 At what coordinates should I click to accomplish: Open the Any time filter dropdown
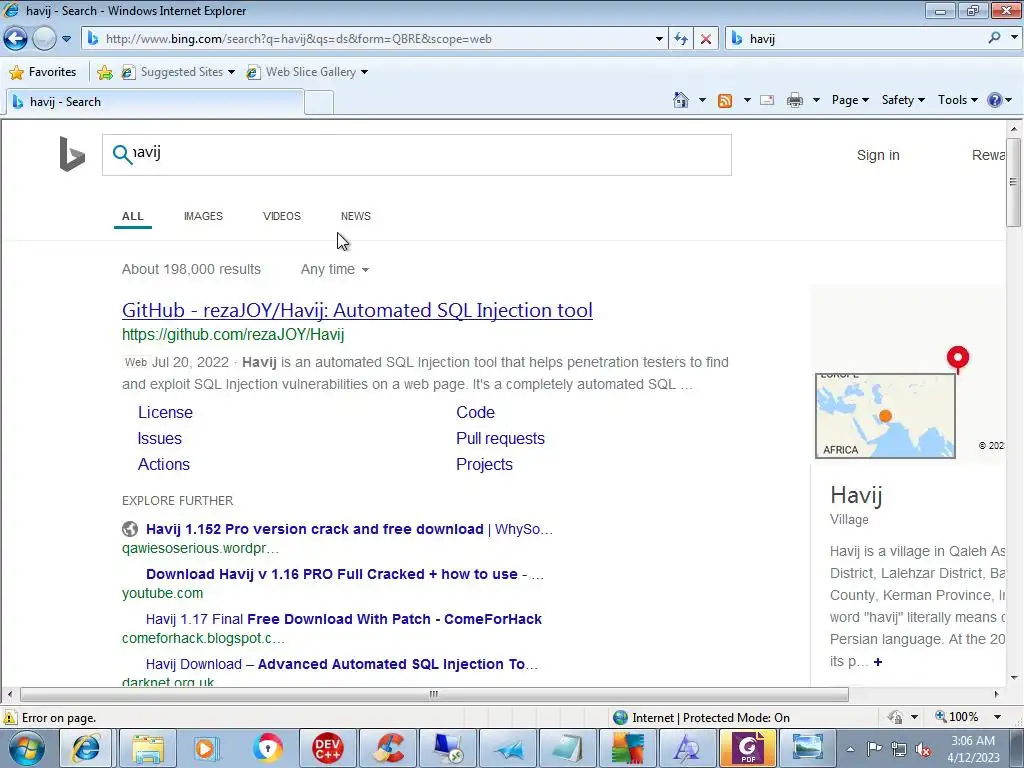[334, 269]
